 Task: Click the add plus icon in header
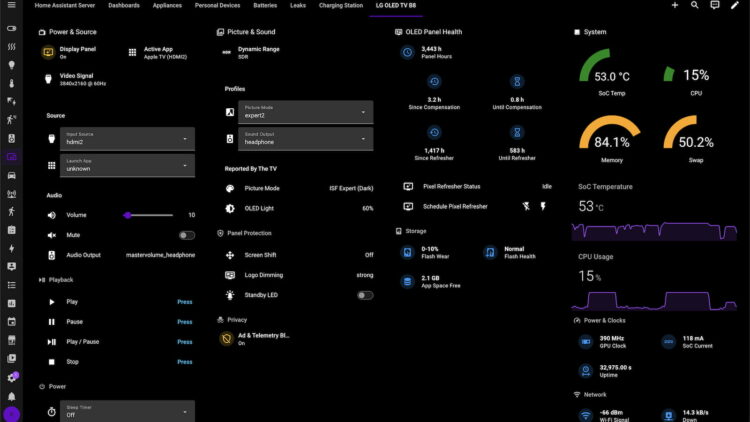[x=674, y=5]
